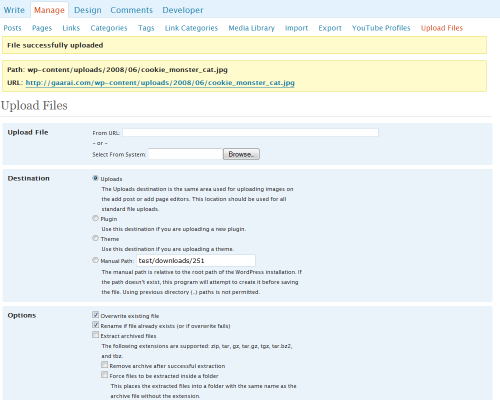Open the Media Library submenu
The width and height of the screenshot is (500, 400).
251,28
